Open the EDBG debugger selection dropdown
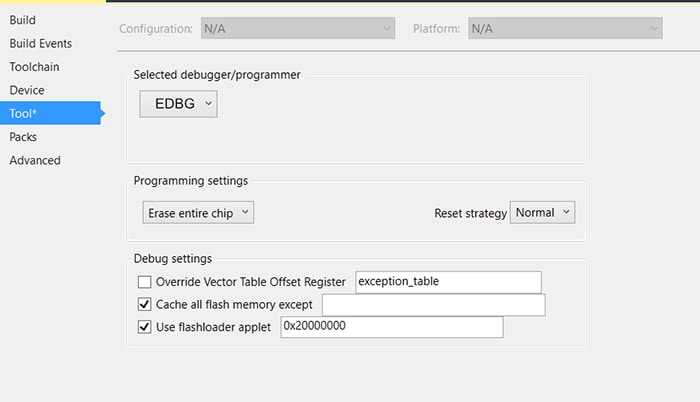 pyautogui.click(x=179, y=103)
